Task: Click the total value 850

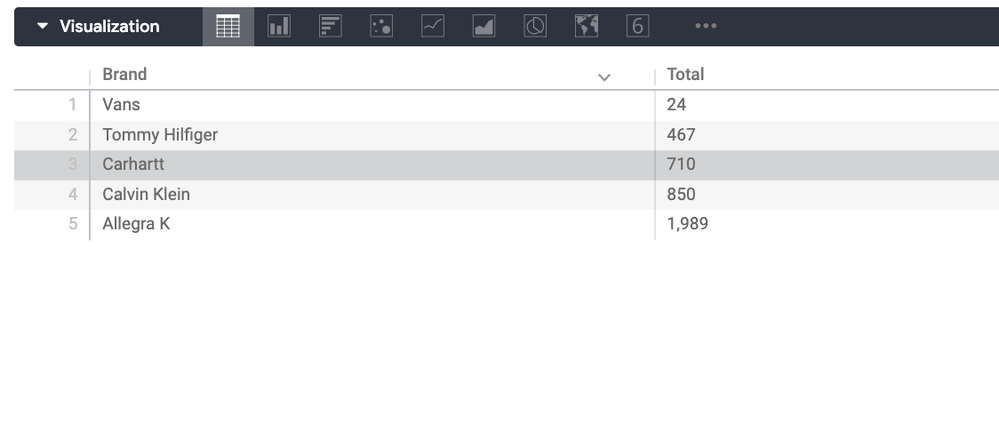Action: pos(681,194)
